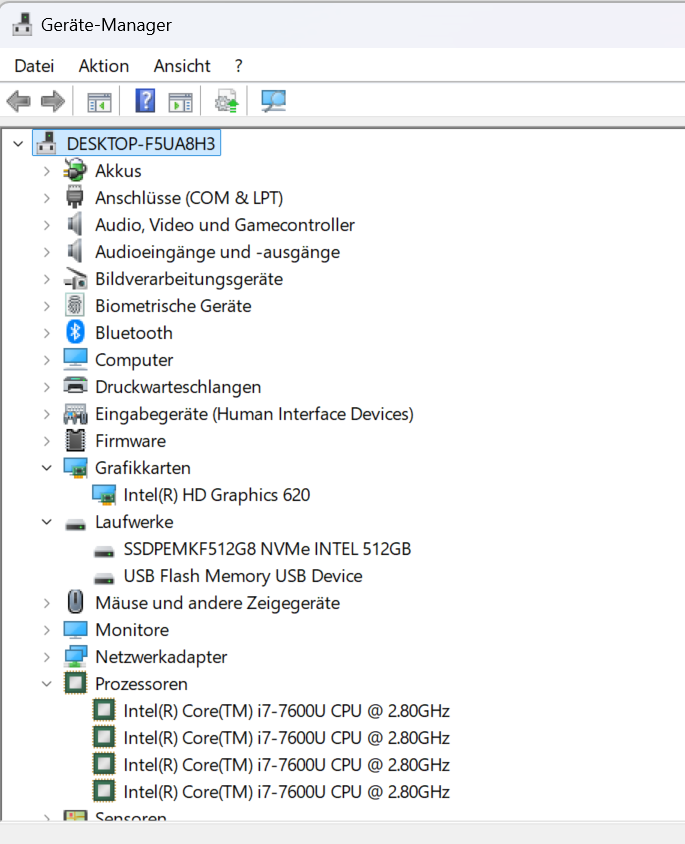
Task: Click the Biometrische Geräte fingerprint icon
Action: (75, 306)
